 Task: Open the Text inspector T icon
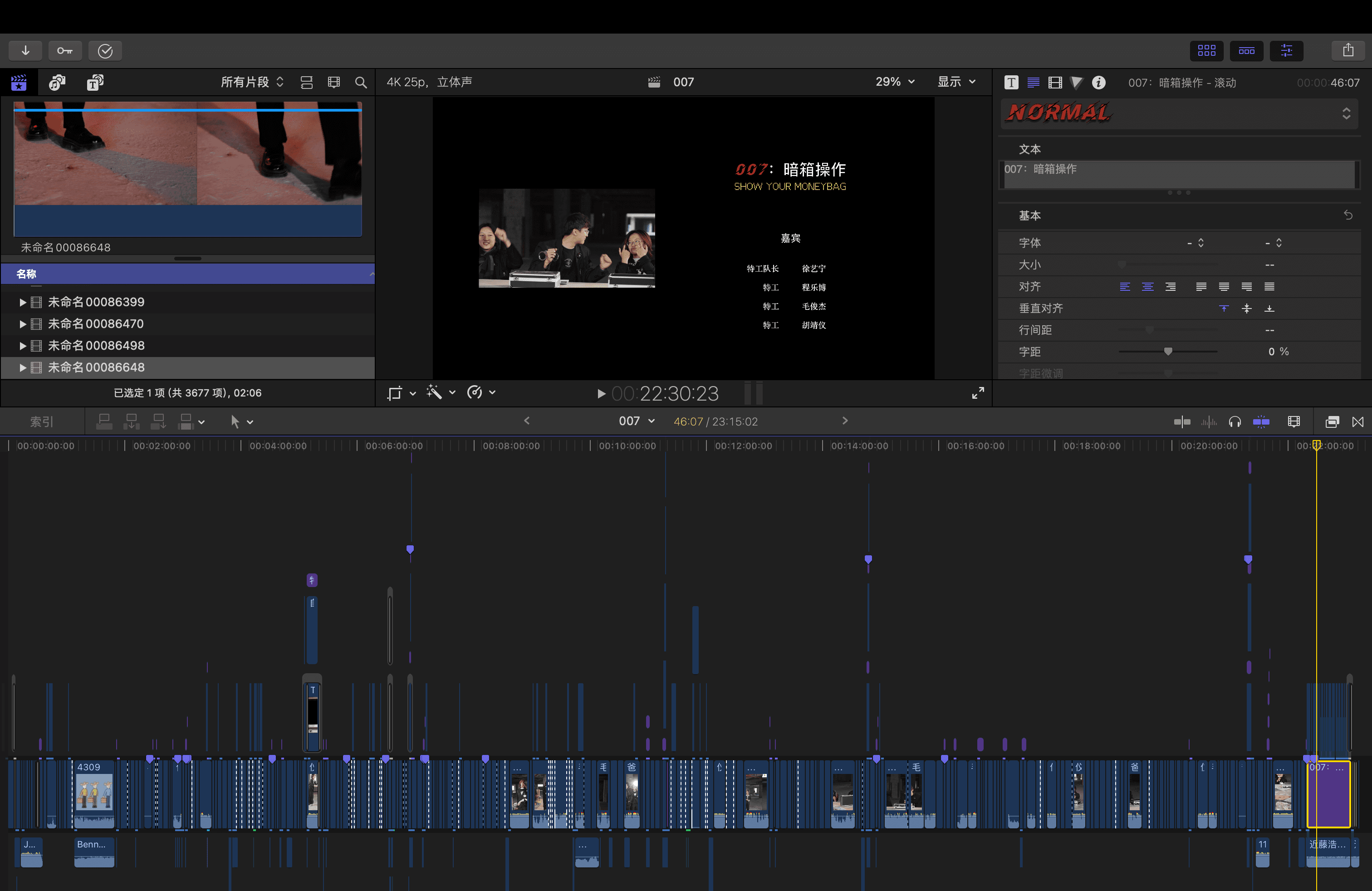coord(1011,83)
